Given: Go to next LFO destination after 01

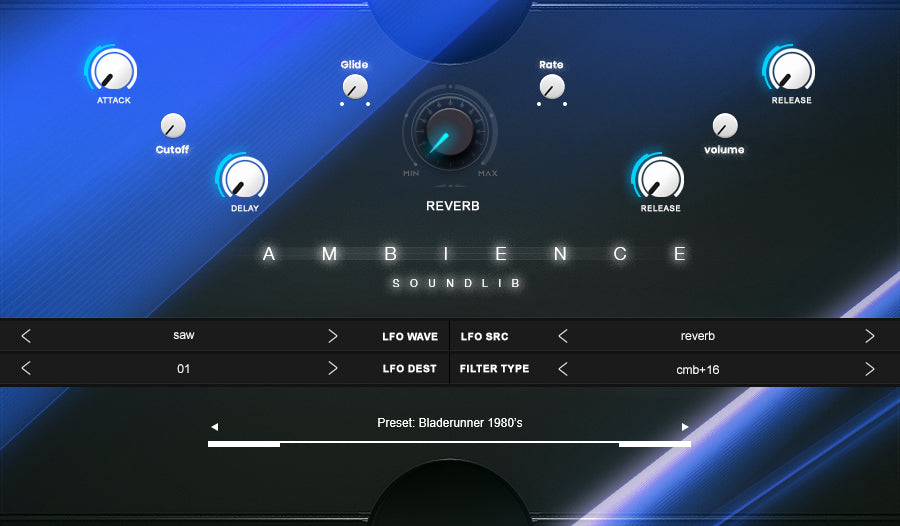Looking at the screenshot, I should point(332,368).
